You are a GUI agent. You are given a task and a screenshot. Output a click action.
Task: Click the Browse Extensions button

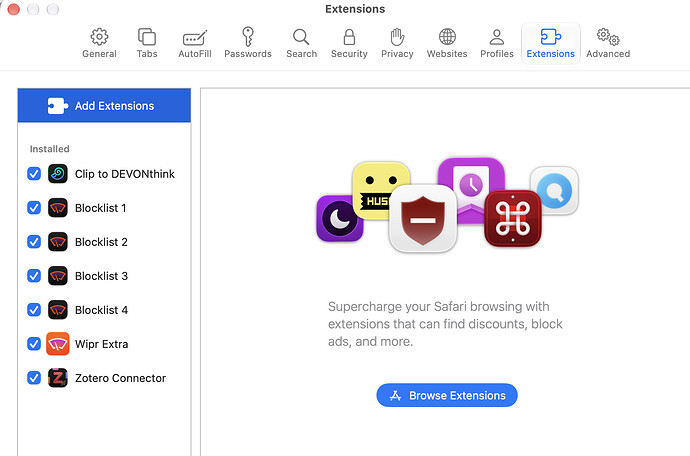pyautogui.click(x=447, y=395)
